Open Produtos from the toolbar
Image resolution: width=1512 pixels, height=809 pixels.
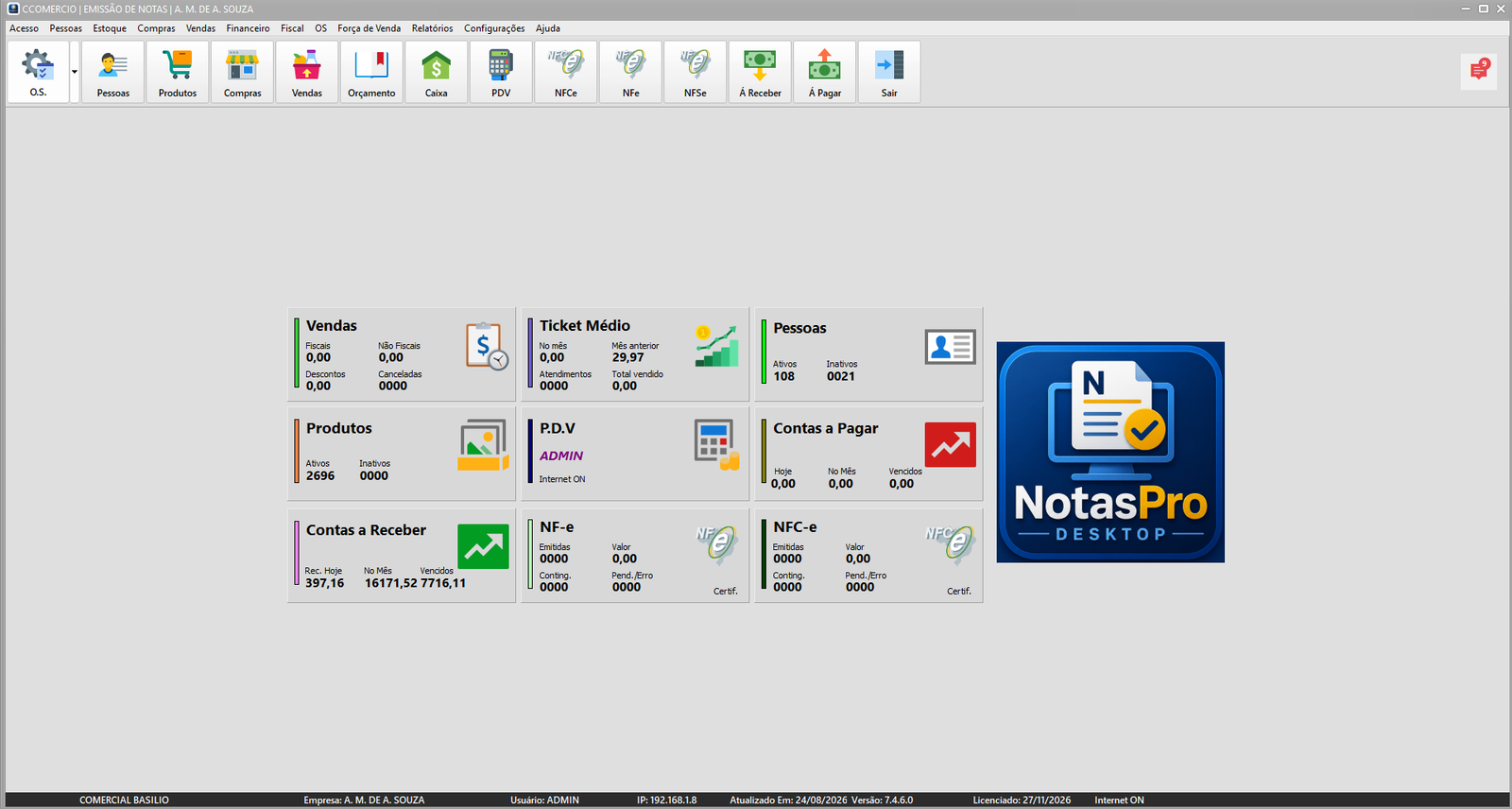pyautogui.click(x=178, y=72)
